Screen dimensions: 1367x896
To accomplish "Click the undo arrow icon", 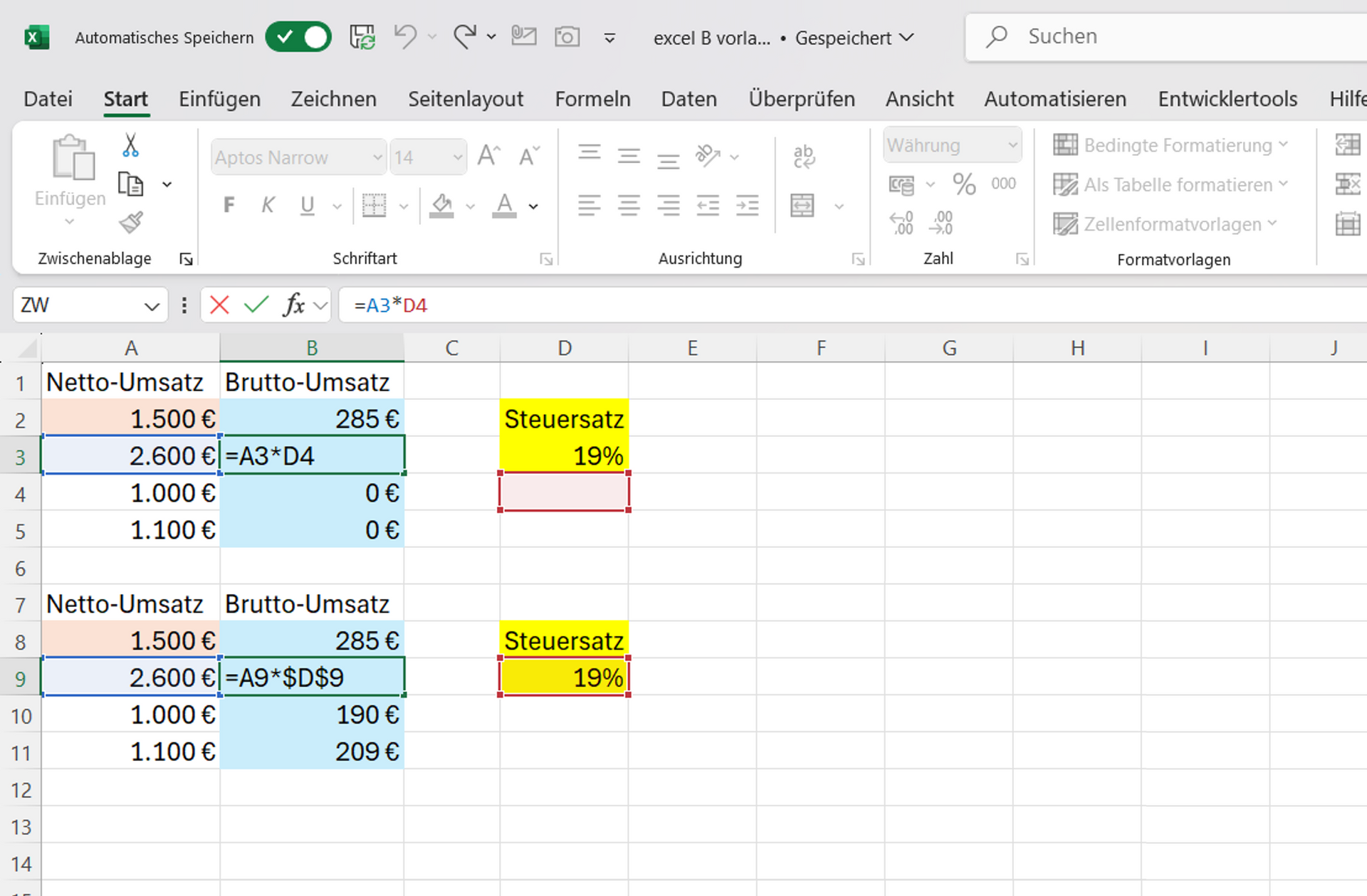I will coord(405,36).
